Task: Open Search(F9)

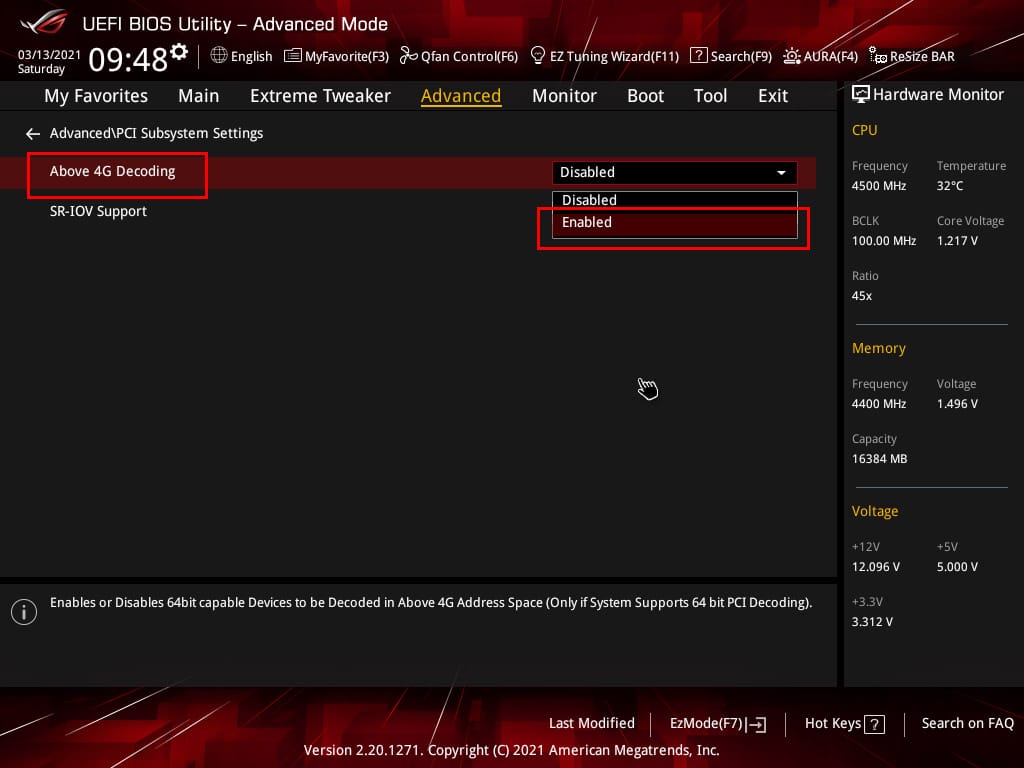Action: pos(731,56)
